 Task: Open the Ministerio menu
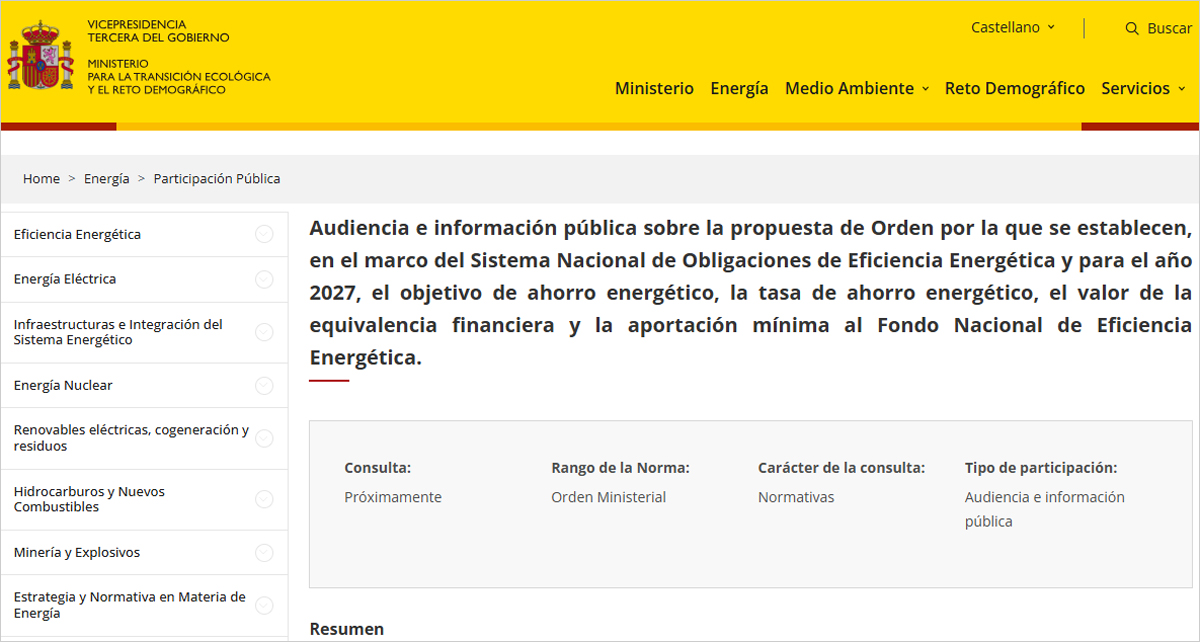(654, 88)
